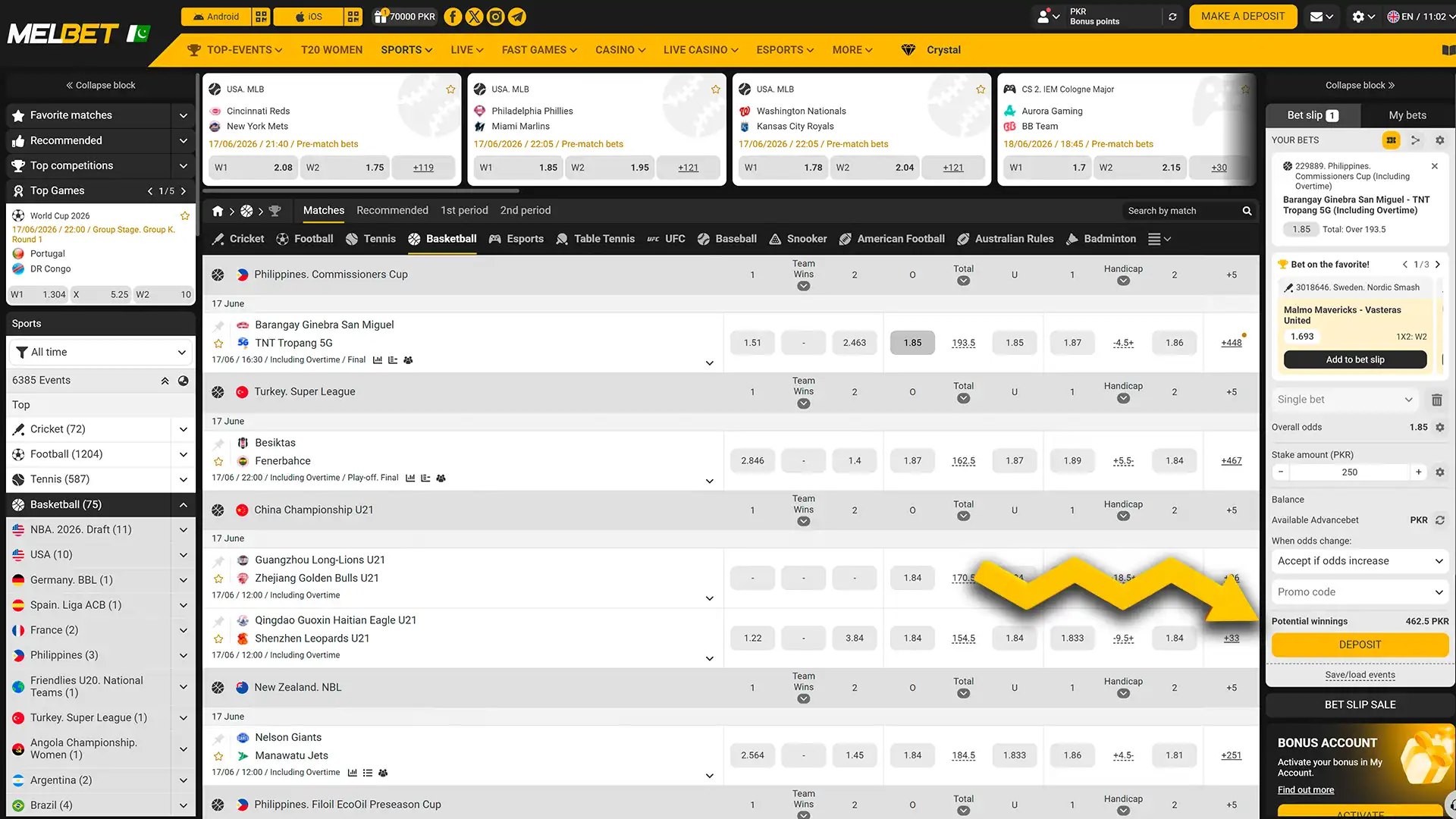Pin the Besiktas vs Fenerbahce match
Screen dimensions: 1456x819
point(218,443)
